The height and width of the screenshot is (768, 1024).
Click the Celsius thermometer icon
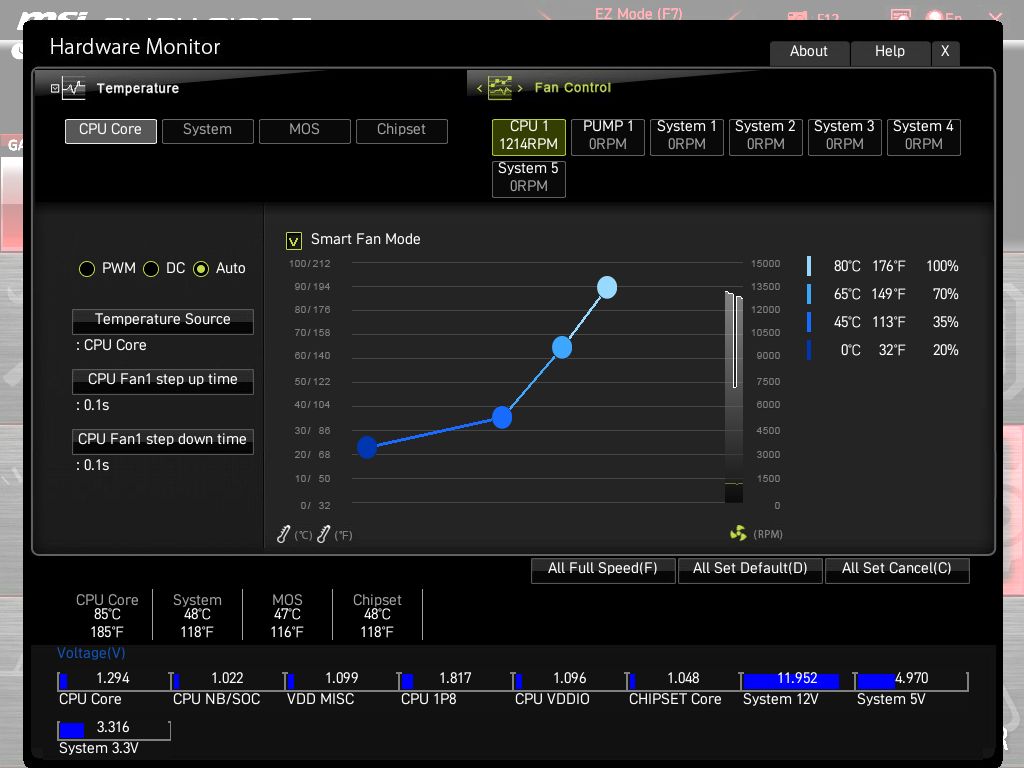click(283, 534)
